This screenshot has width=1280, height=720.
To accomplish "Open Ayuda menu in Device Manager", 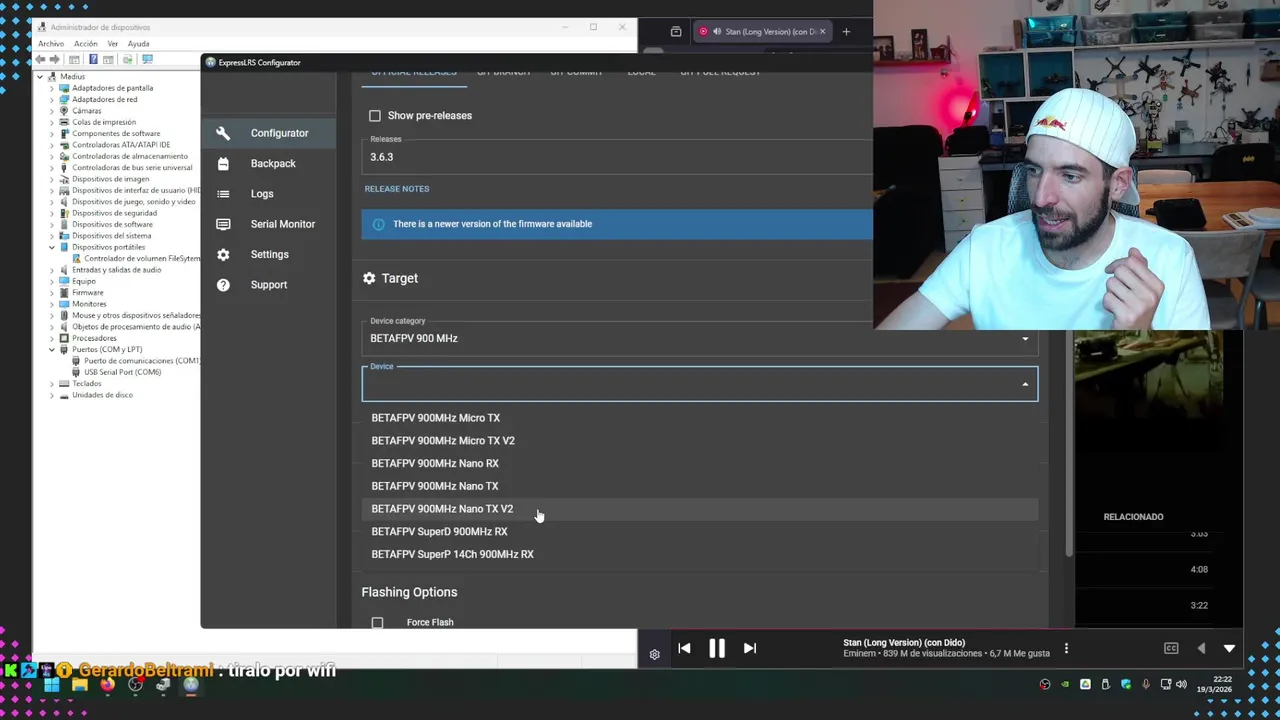I will [139, 44].
